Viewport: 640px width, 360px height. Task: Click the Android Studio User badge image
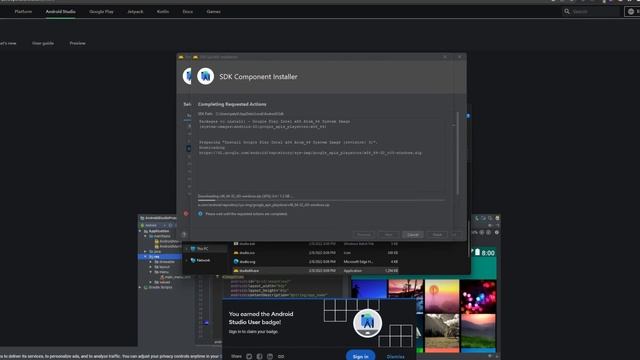(367, 323)
